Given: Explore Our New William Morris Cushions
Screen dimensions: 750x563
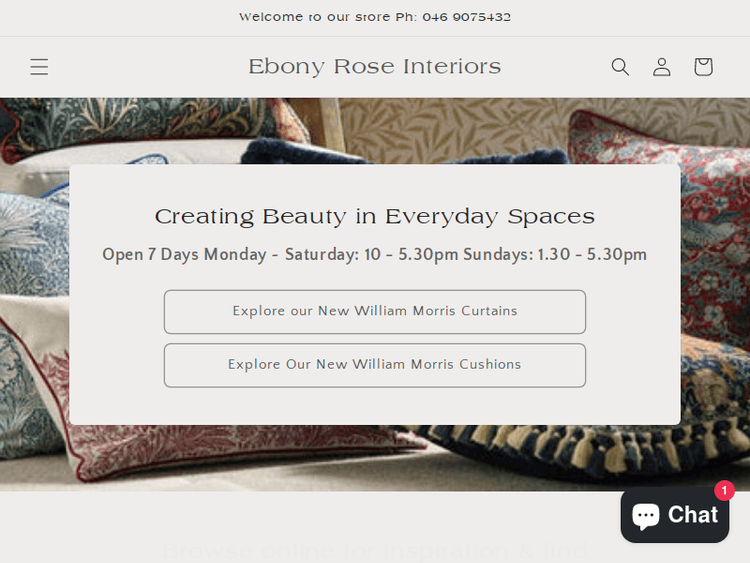Looking at the screenshot, I should coord(375,365).
